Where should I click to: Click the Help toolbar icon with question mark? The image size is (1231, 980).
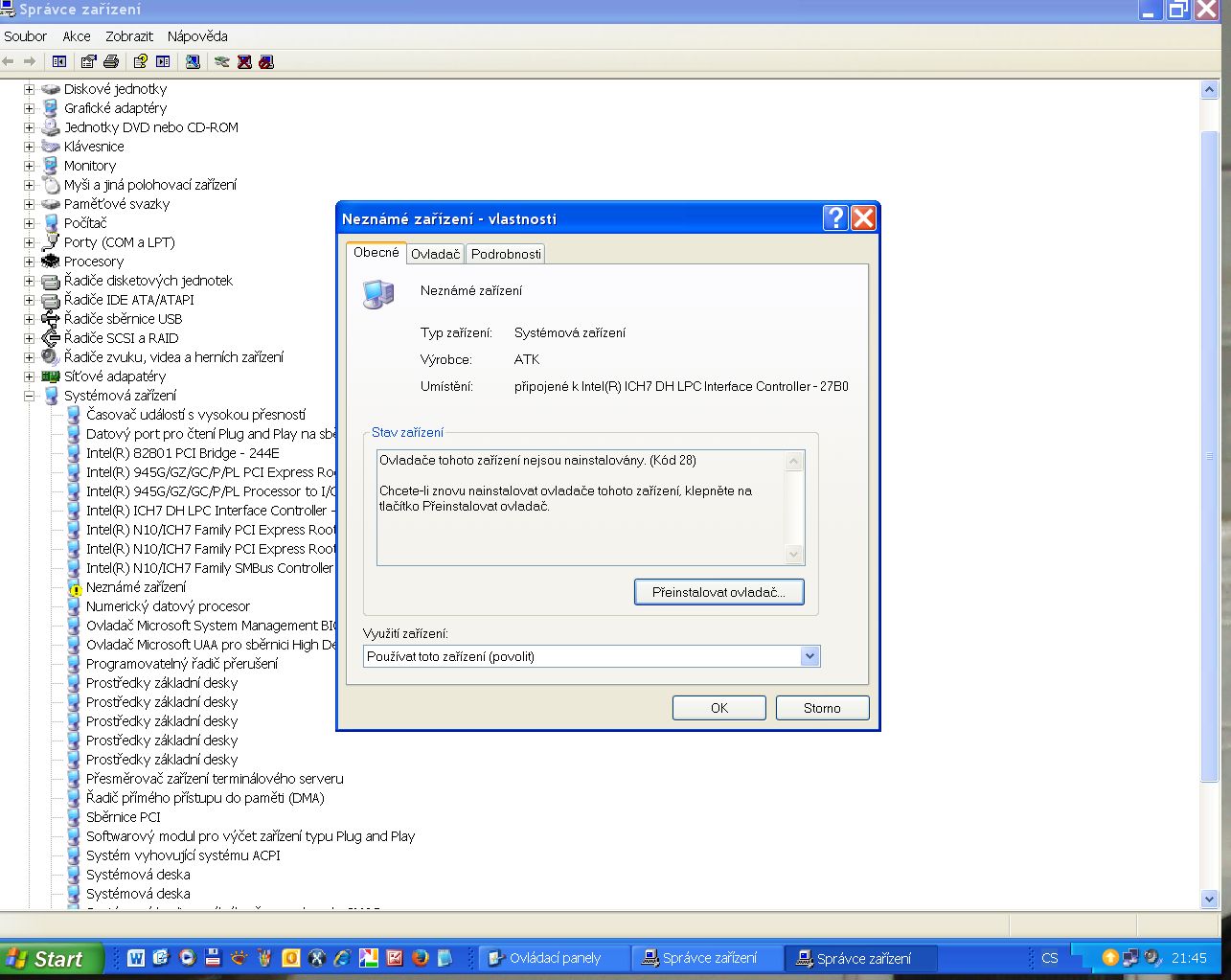pyautogui.click(x=140, y=61)
